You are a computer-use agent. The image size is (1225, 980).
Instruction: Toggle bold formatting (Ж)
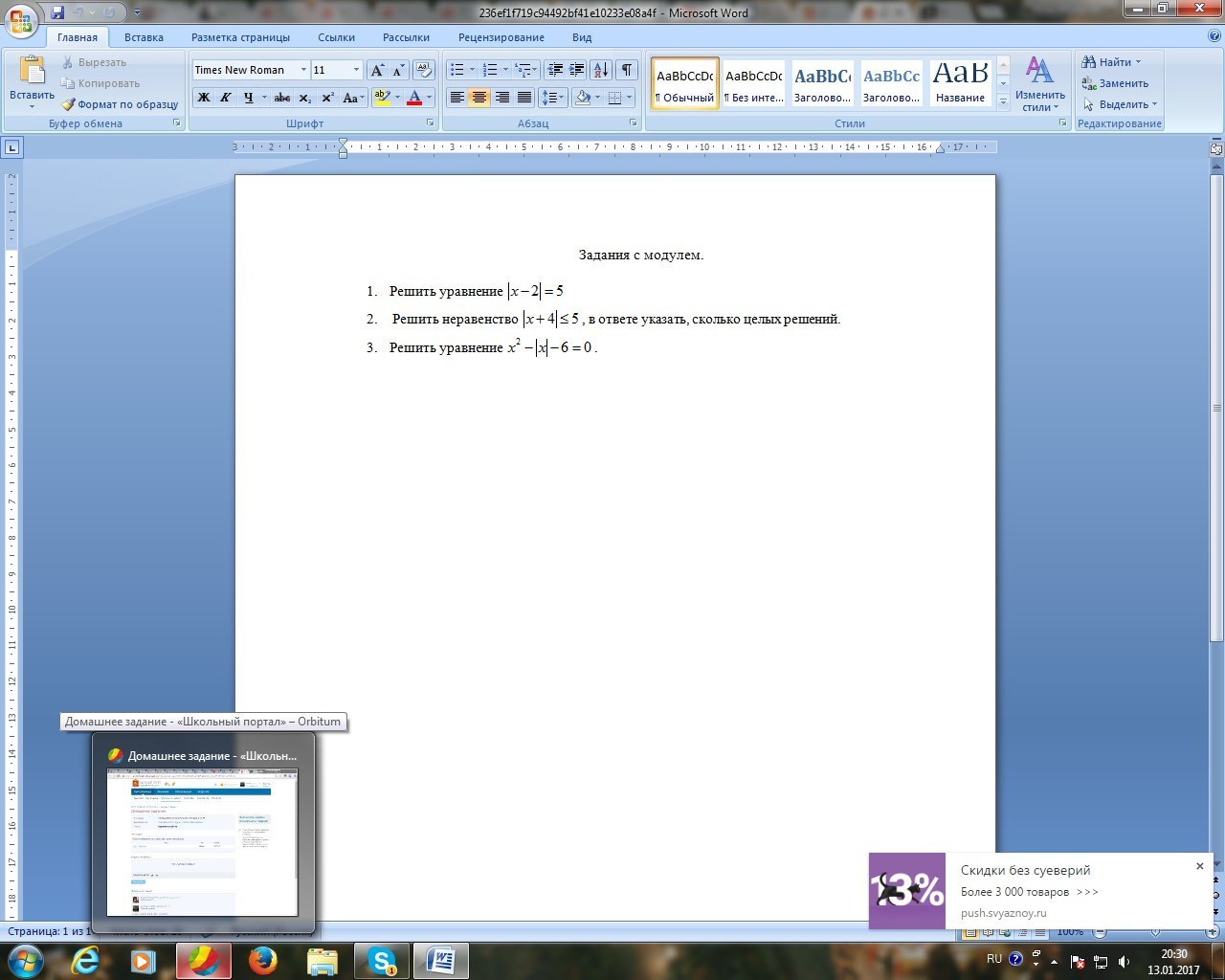[x=203, y=98]
